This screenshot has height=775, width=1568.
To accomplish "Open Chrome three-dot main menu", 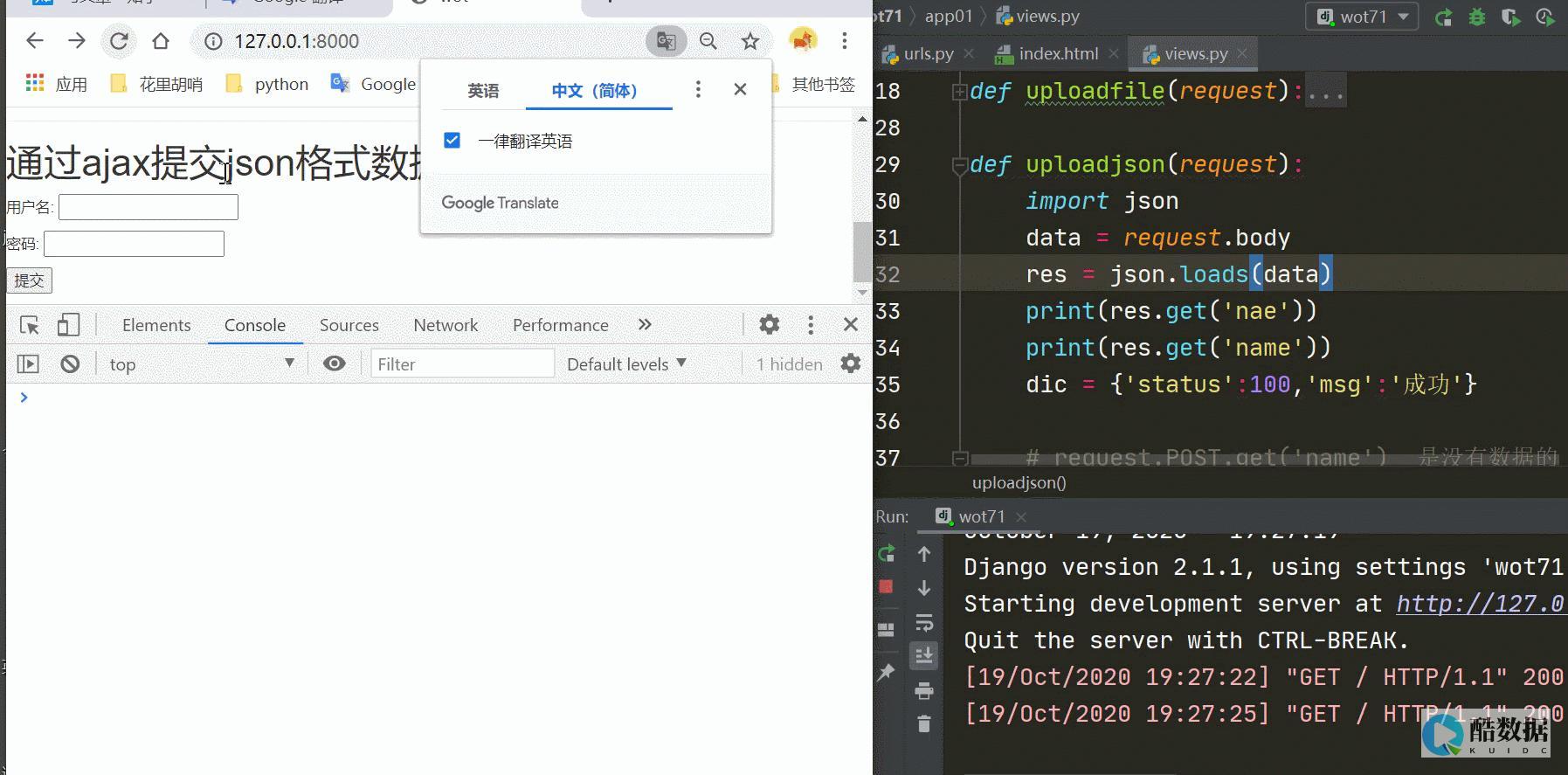I will pyautogui.click(x=844, y=41).
